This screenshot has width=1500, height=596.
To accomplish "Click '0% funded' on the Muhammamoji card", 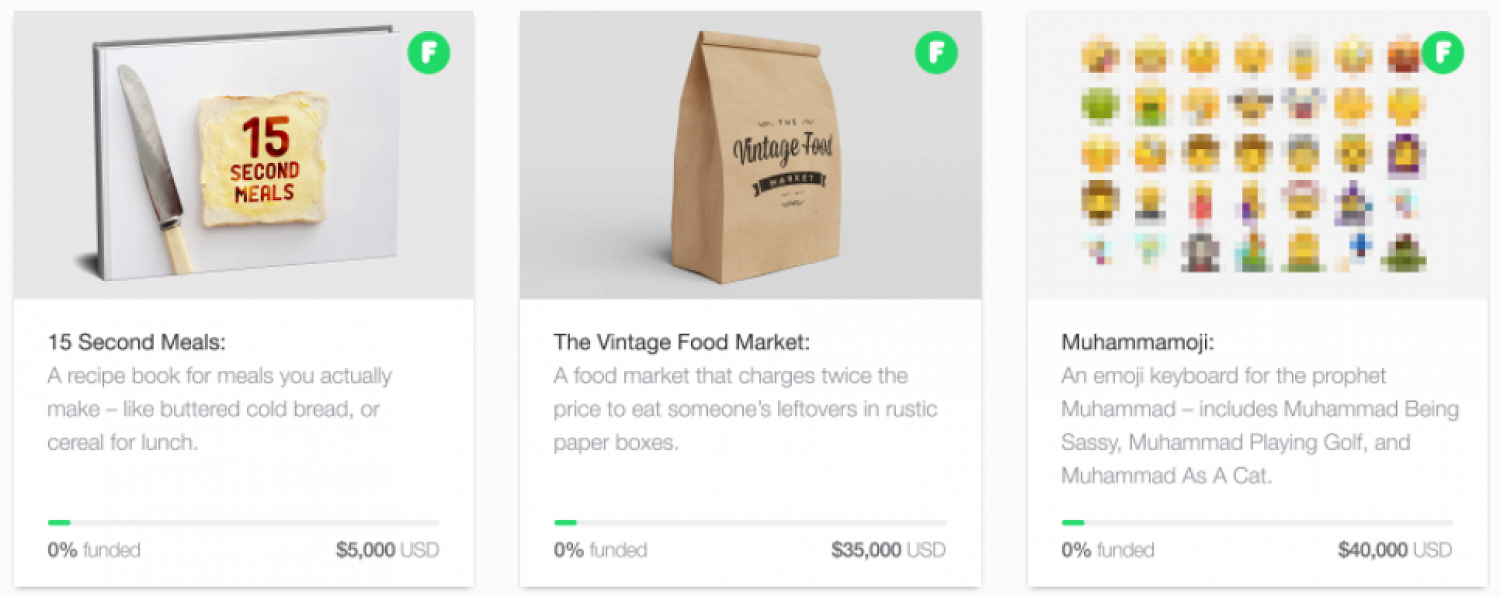I will tap(1107, 550).
